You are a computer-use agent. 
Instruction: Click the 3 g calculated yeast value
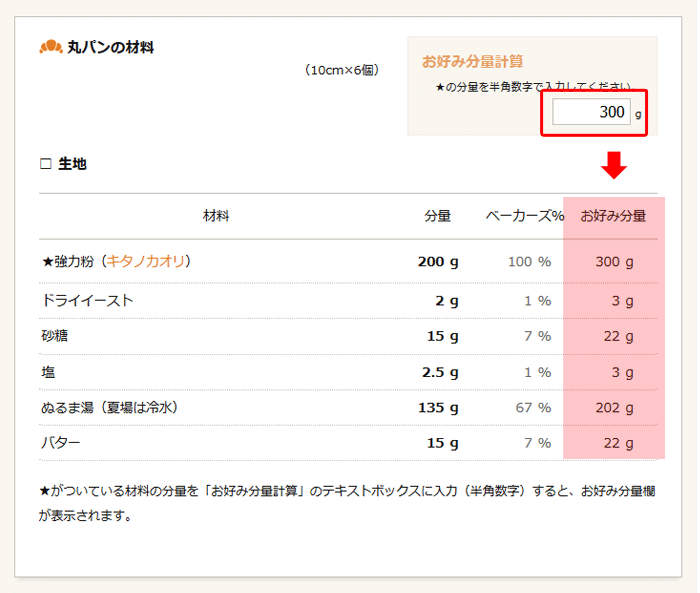[623, 301]
